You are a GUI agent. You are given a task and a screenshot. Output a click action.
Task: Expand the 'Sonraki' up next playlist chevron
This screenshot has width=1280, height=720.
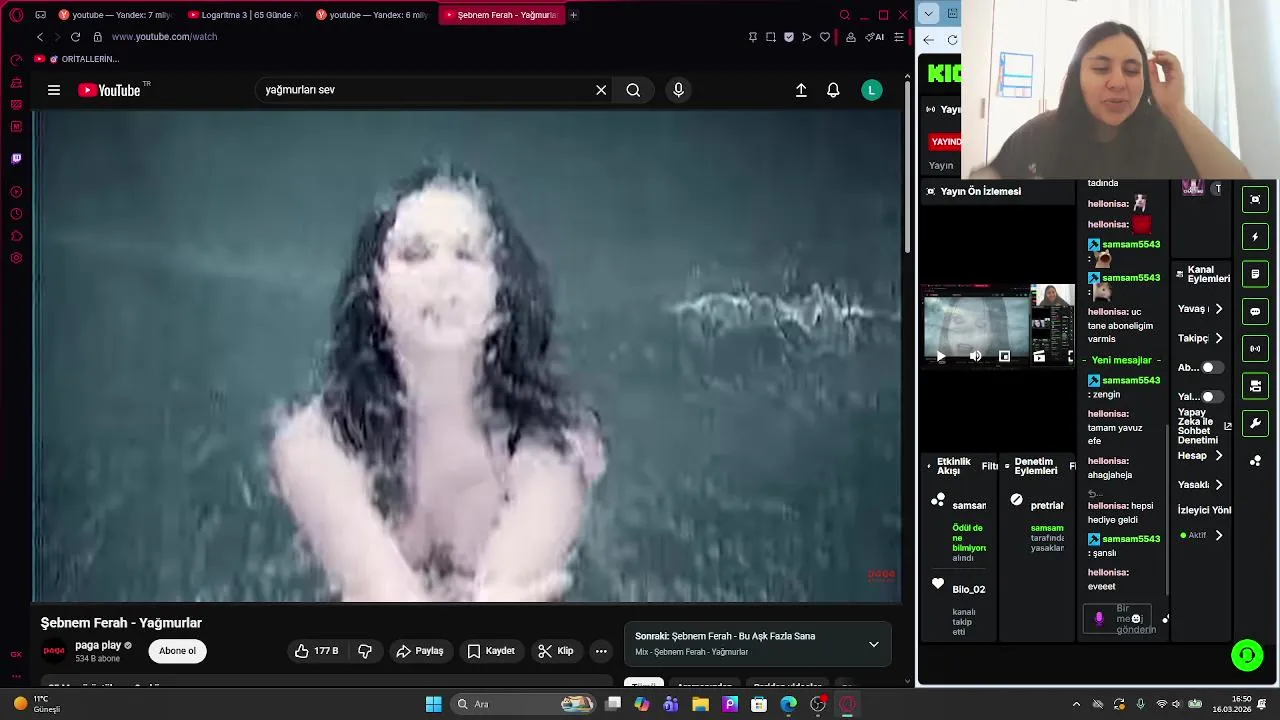(873, 644)
